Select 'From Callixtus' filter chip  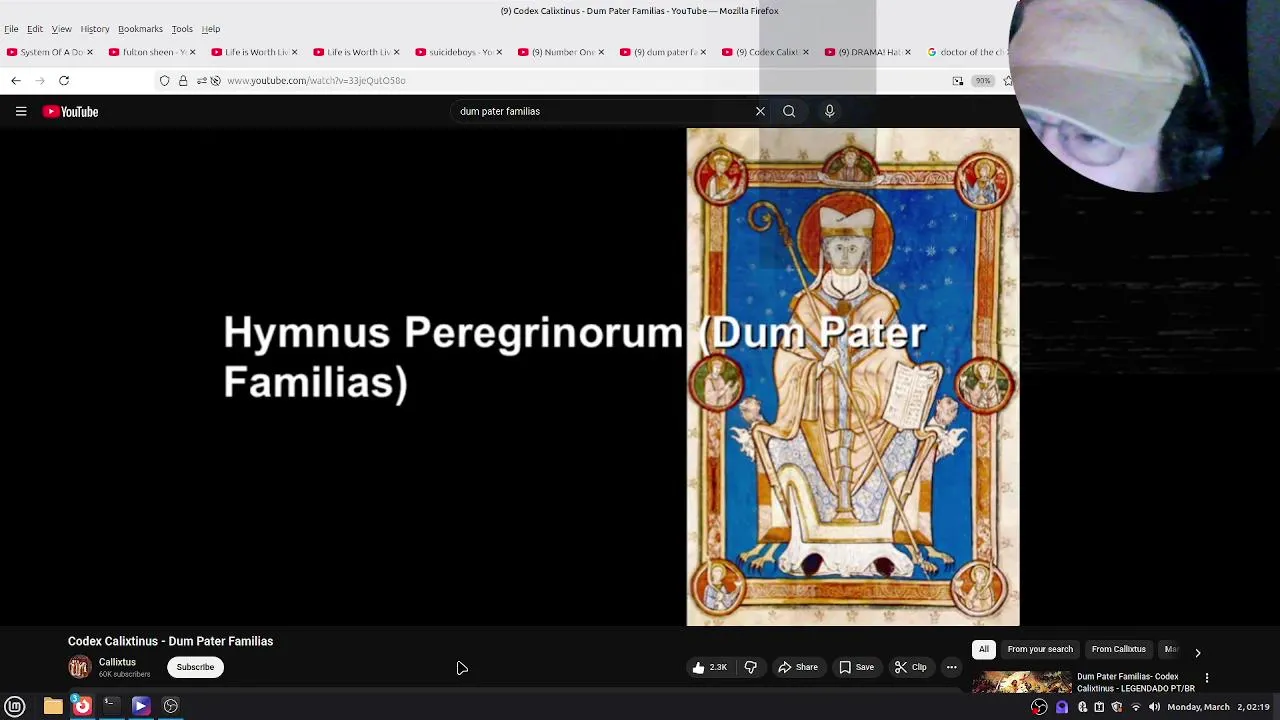tap(1118, 649)
